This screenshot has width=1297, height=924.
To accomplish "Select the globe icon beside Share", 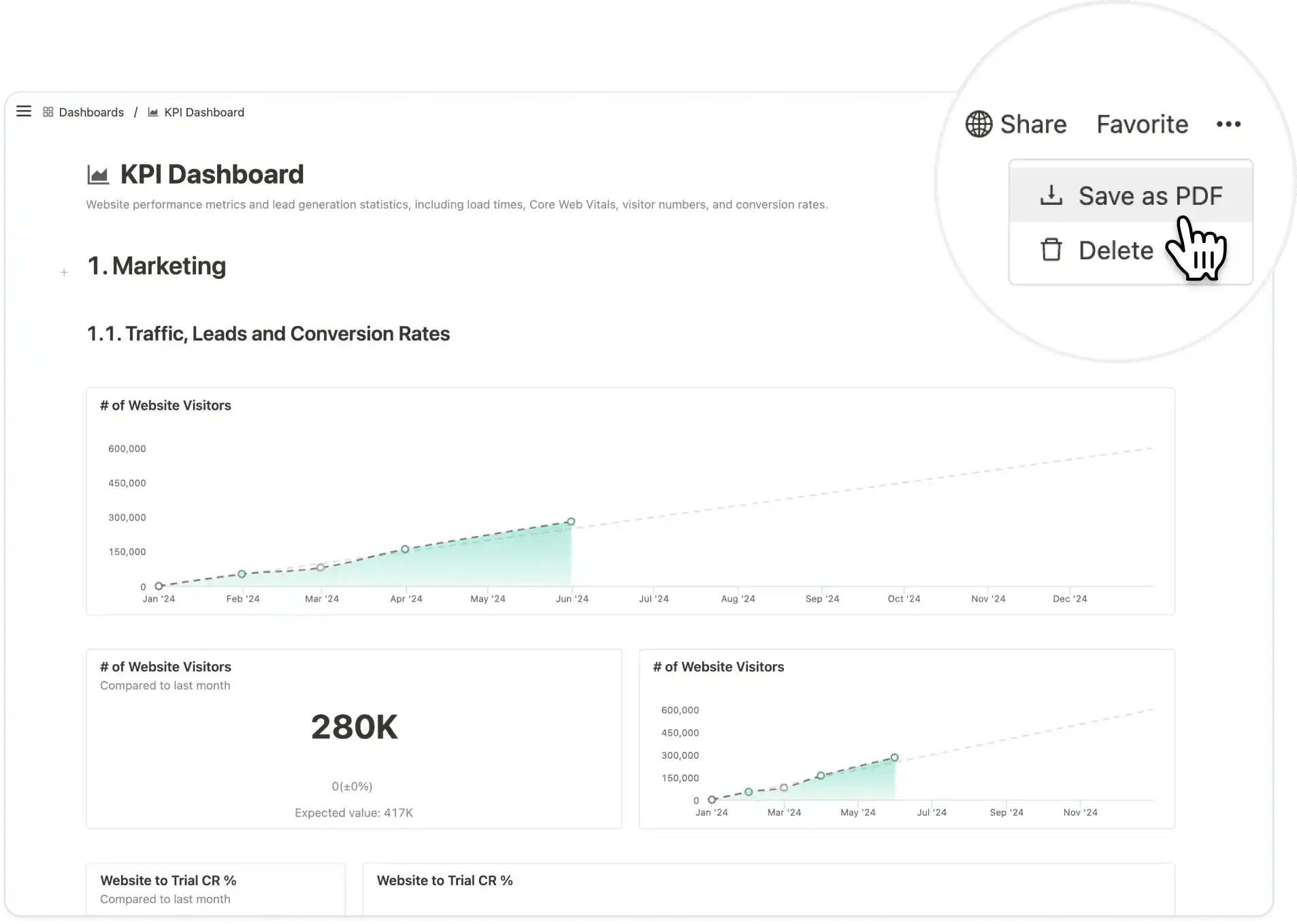I will click(979, 124).
